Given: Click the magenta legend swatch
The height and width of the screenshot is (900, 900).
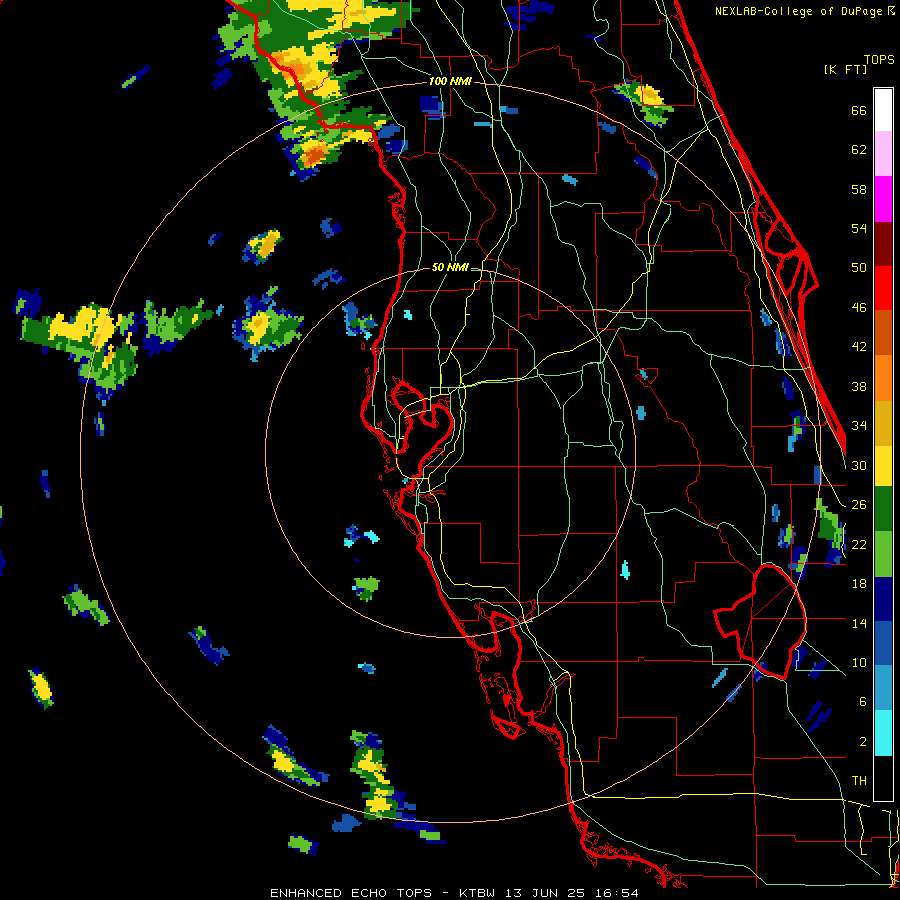Looking at the screenshot, I should click(883, 199).
